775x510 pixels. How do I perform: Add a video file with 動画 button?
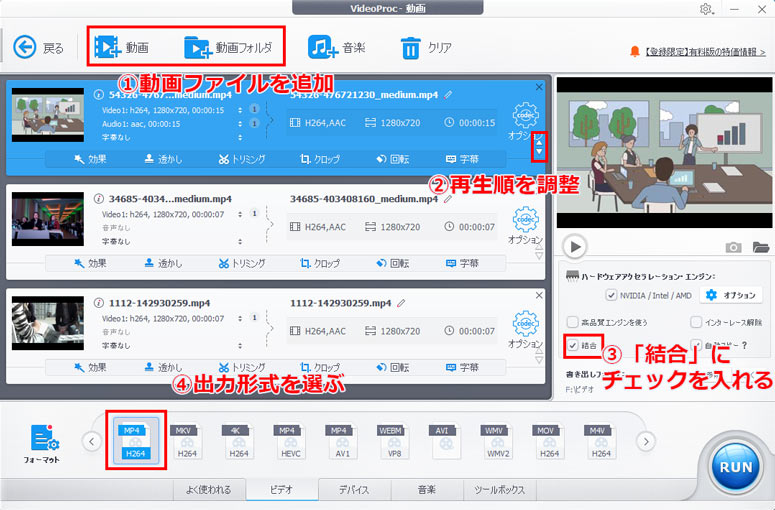(x=122, y=47)
